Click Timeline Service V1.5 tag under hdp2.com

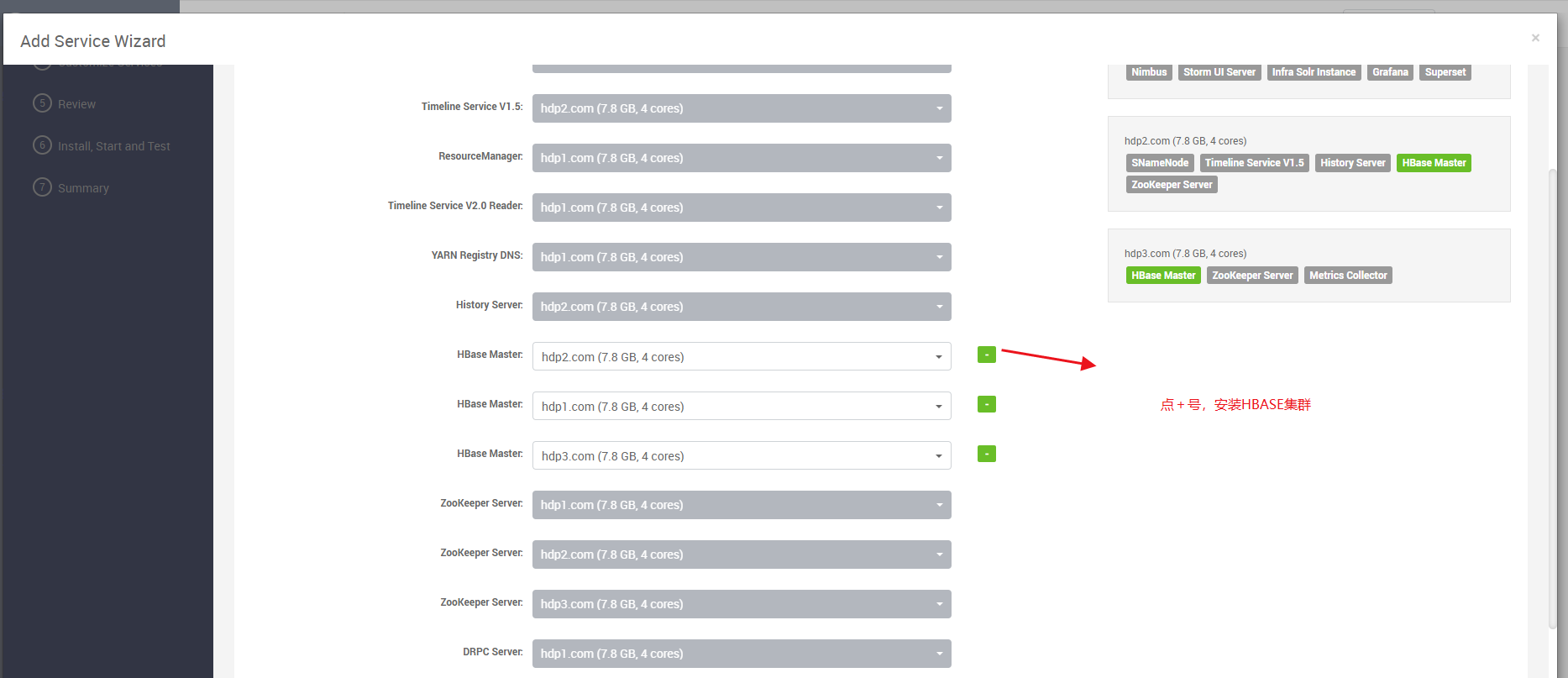1254,163
